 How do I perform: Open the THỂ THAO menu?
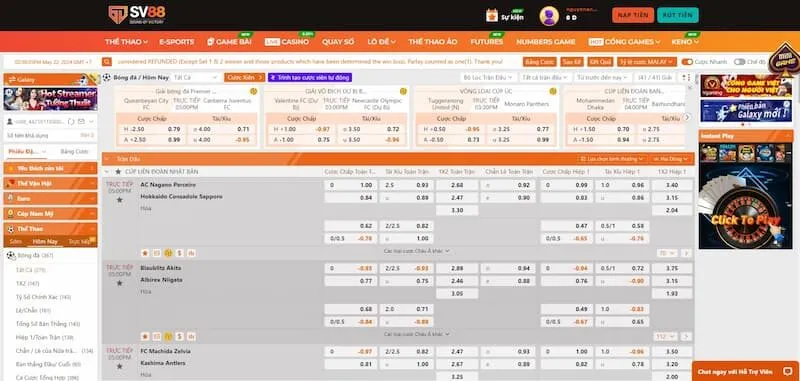pos(126,42)
